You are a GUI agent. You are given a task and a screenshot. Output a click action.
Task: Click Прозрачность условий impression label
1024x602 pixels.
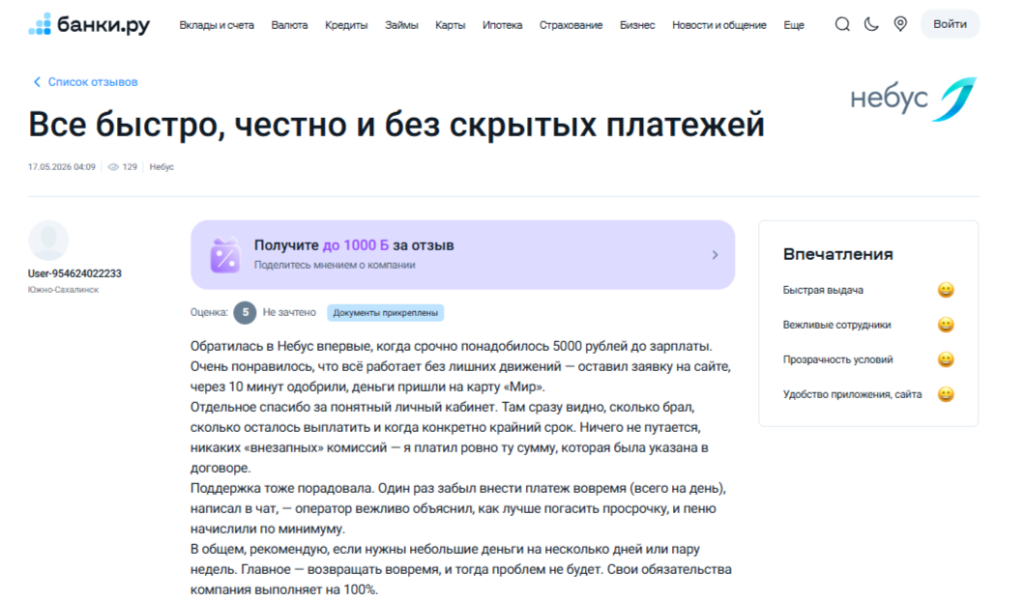tap(838, 360)
